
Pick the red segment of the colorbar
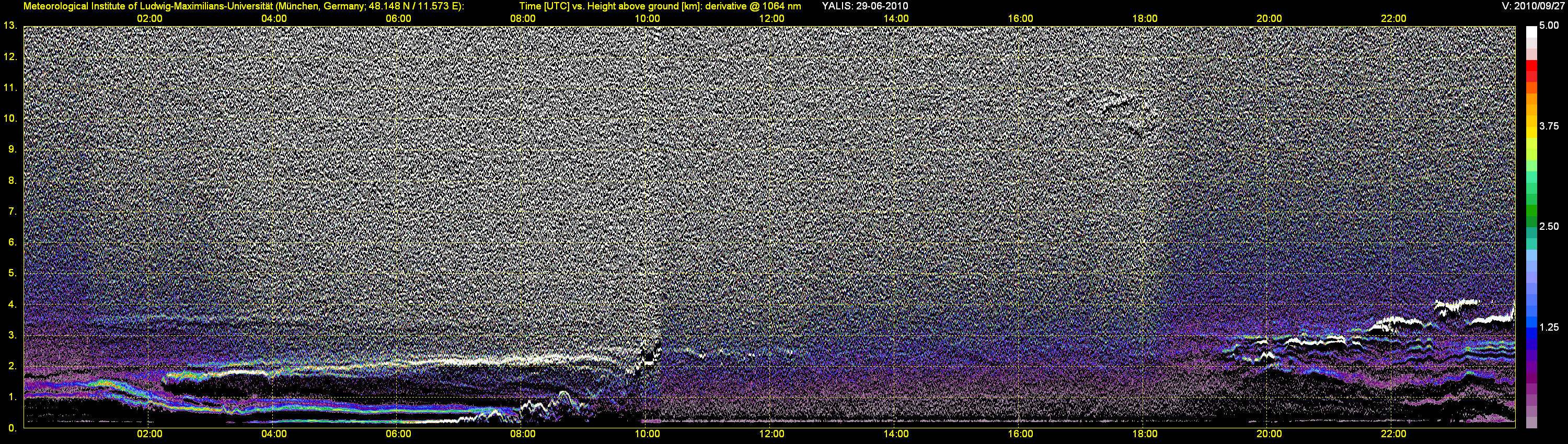pos(1531,66)
